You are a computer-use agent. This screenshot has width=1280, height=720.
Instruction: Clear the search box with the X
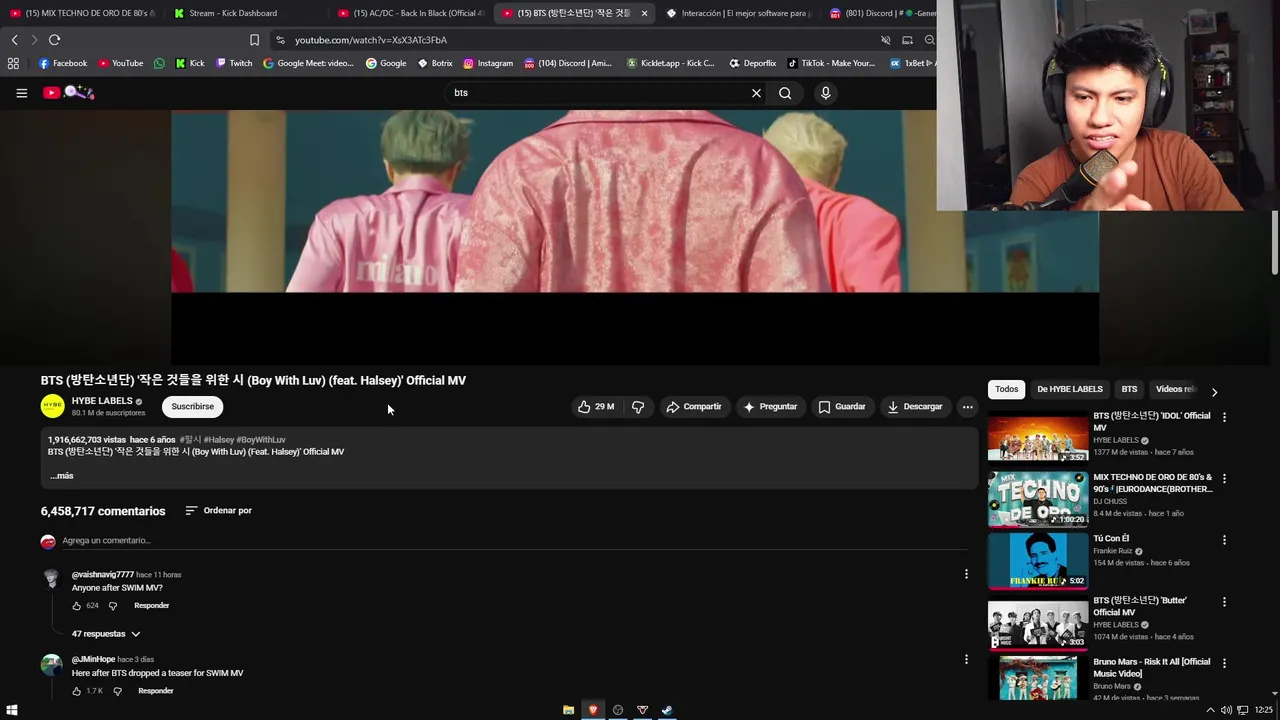click(x=756, y=93)
